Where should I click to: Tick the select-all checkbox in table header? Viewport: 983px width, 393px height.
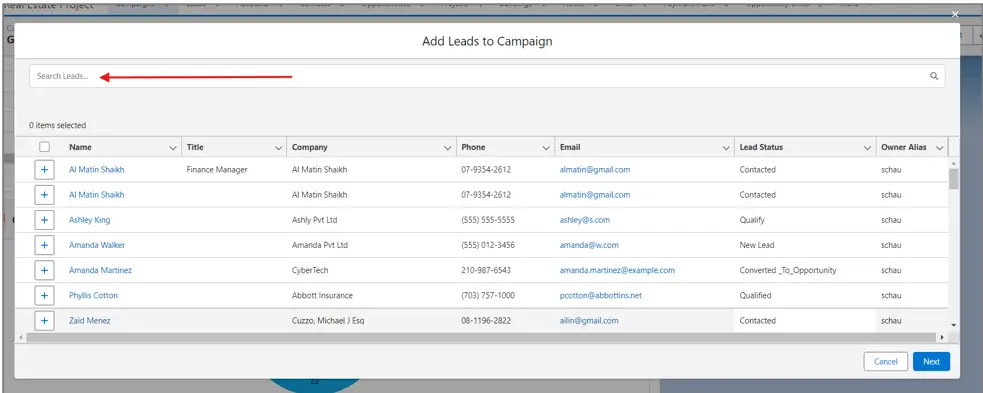[44, 147]
